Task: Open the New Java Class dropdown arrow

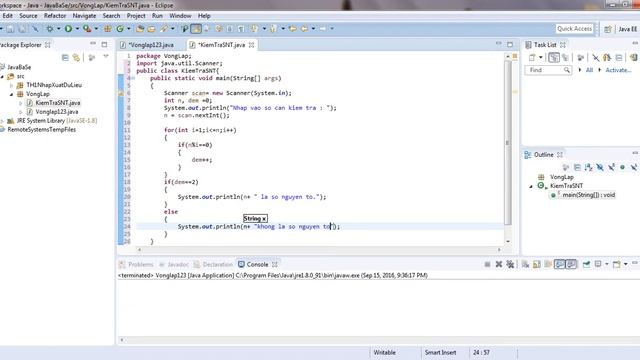Action: [x=129, y=29]
